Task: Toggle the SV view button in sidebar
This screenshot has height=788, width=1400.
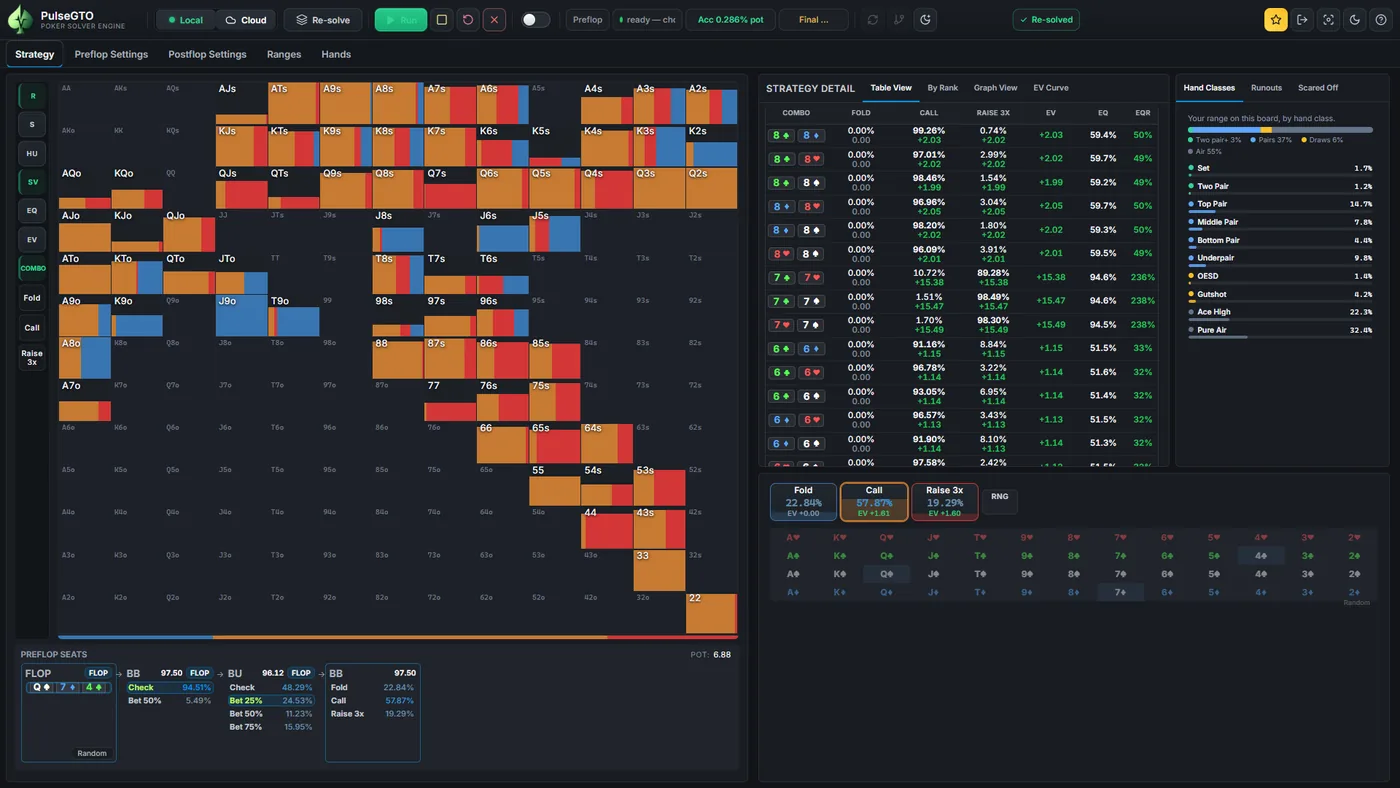Action: click(x=32, y=182)
